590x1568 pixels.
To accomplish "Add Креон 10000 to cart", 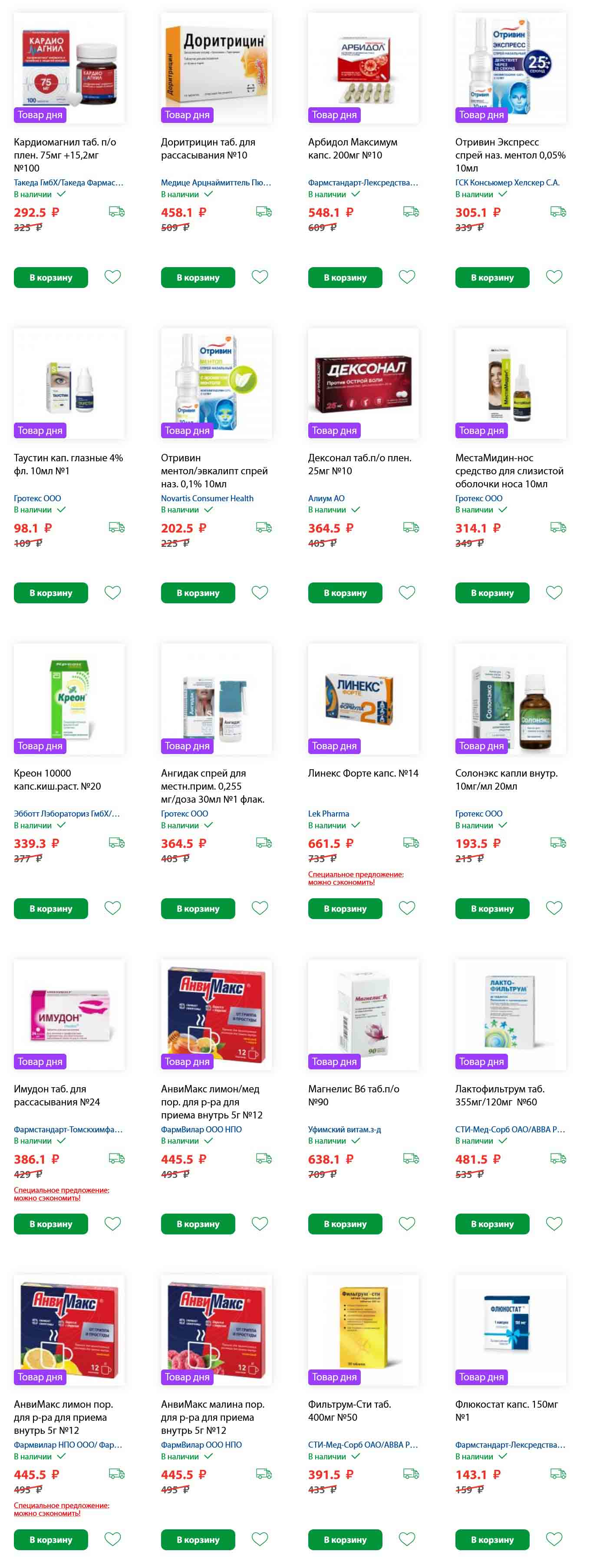I will pos(51,908).
